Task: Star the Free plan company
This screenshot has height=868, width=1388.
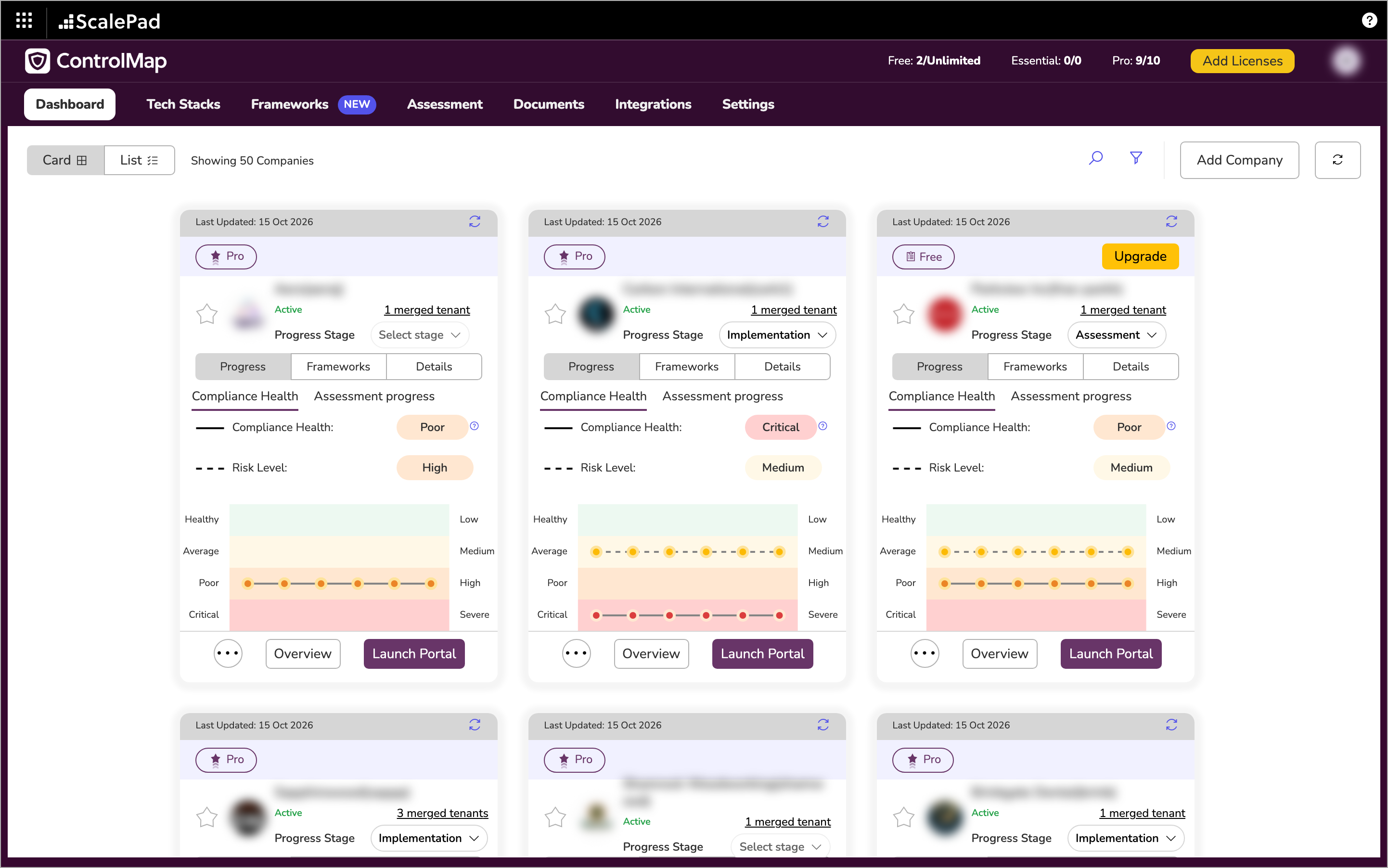Action: [903, 314]
